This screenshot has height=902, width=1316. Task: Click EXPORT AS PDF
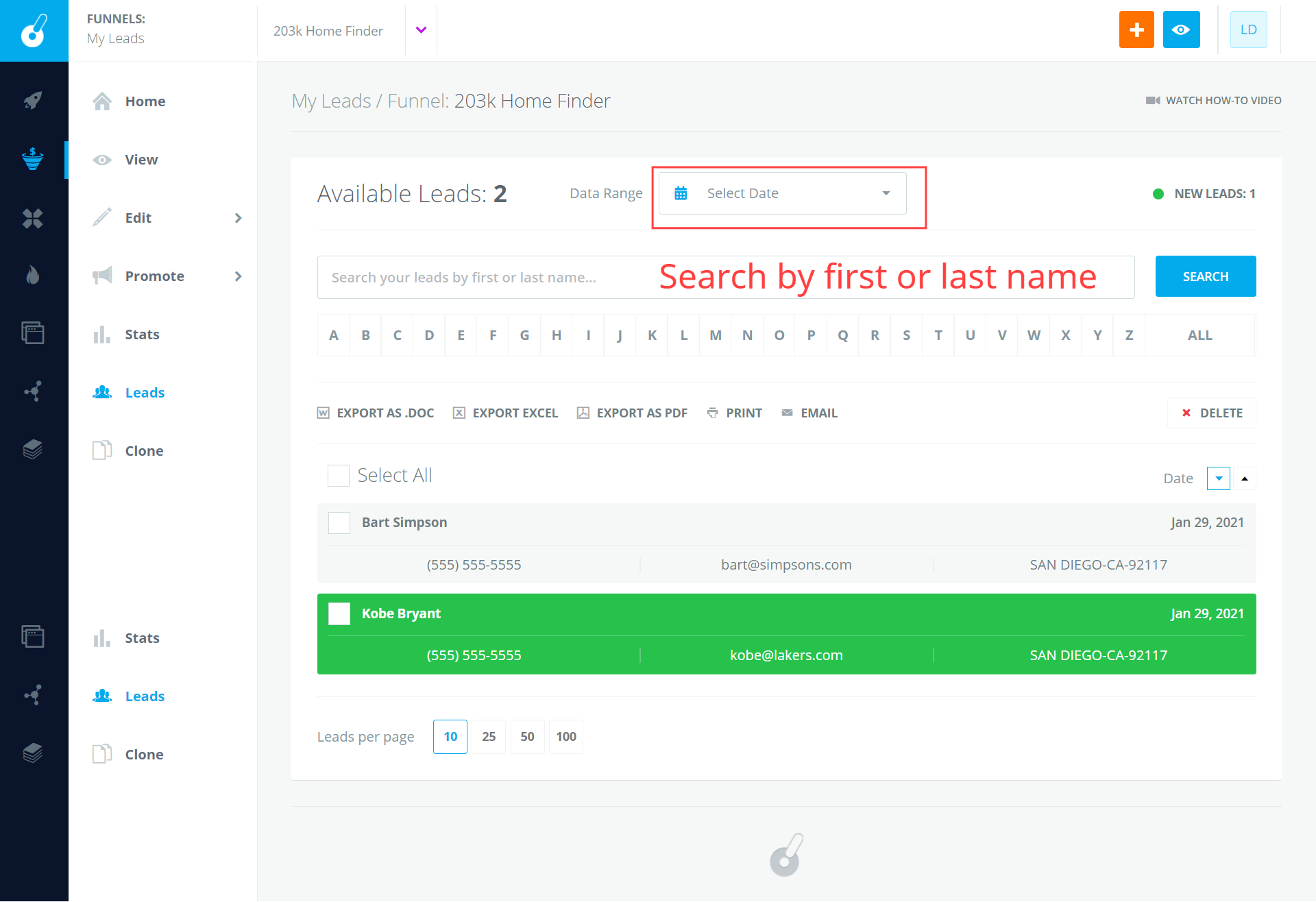click(x=633, y=413)
